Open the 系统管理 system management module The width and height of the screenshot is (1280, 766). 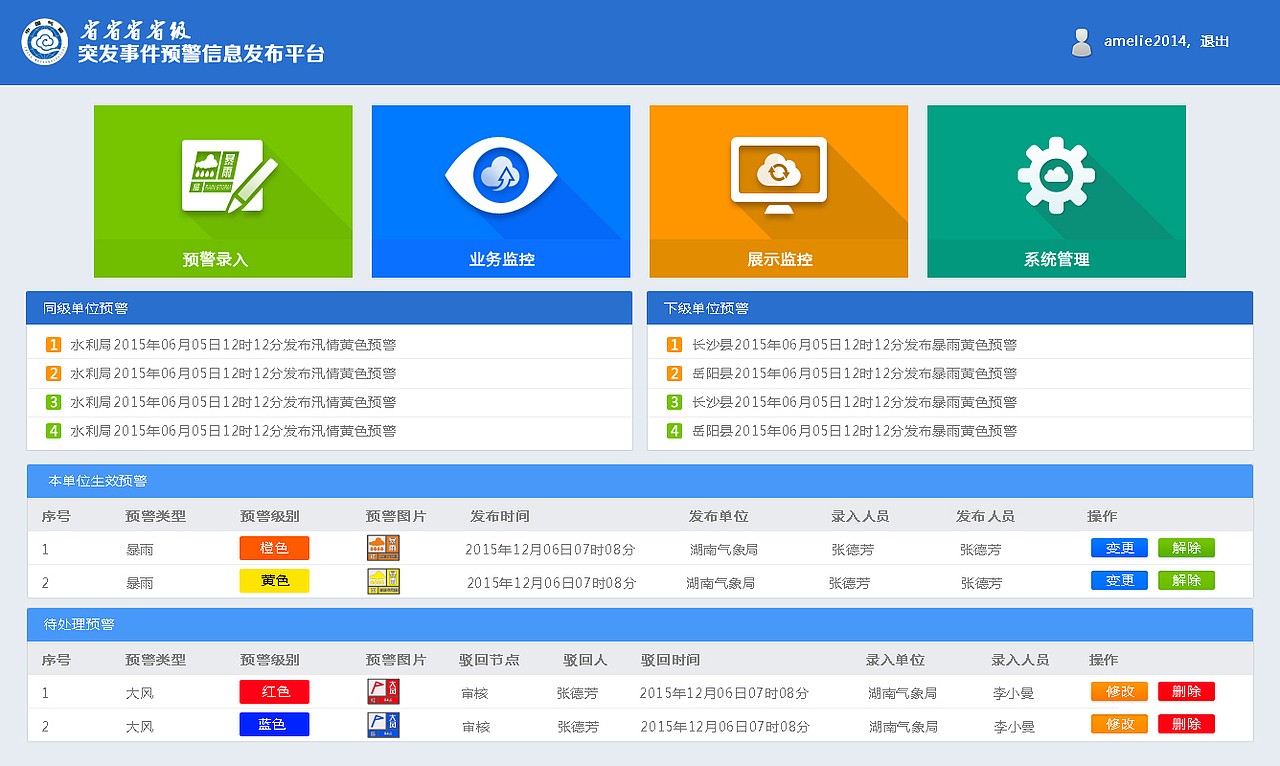[x=1056, y=190]
